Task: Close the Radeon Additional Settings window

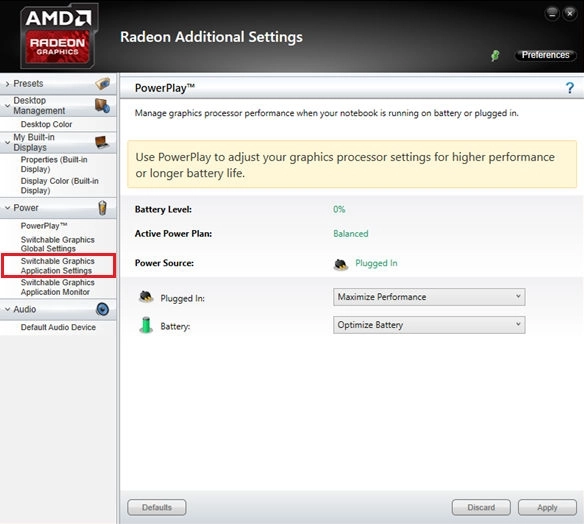Action: [570, 14]
